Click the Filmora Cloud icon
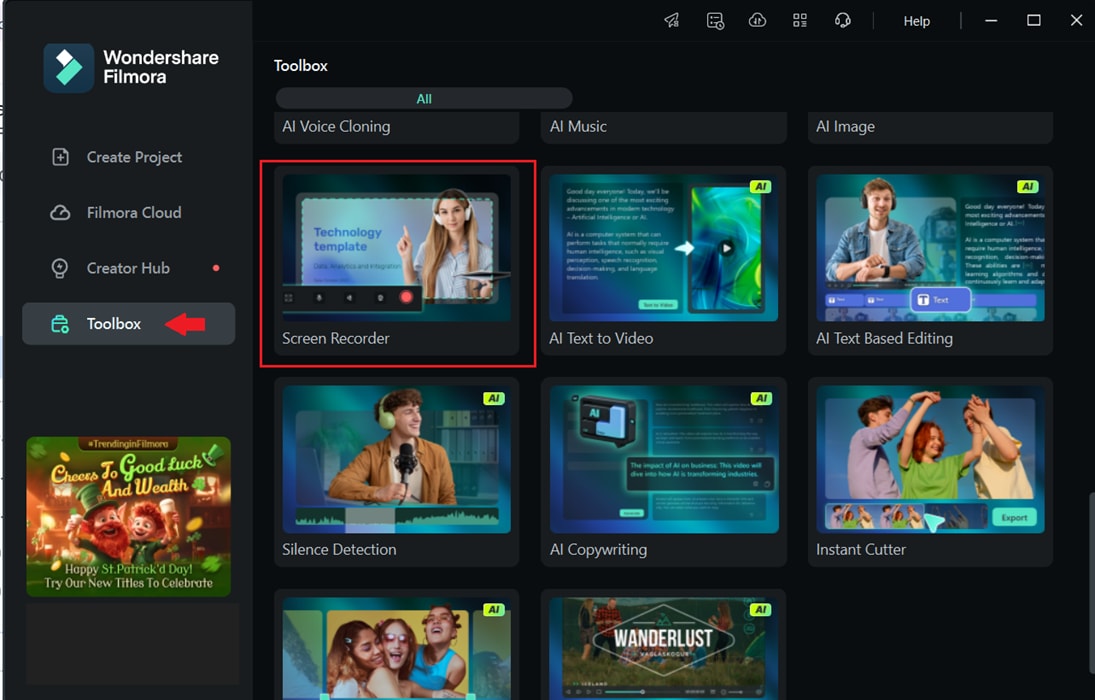Screen dimensions: 1095x700 pyautogui.click(x=60, y=212)
